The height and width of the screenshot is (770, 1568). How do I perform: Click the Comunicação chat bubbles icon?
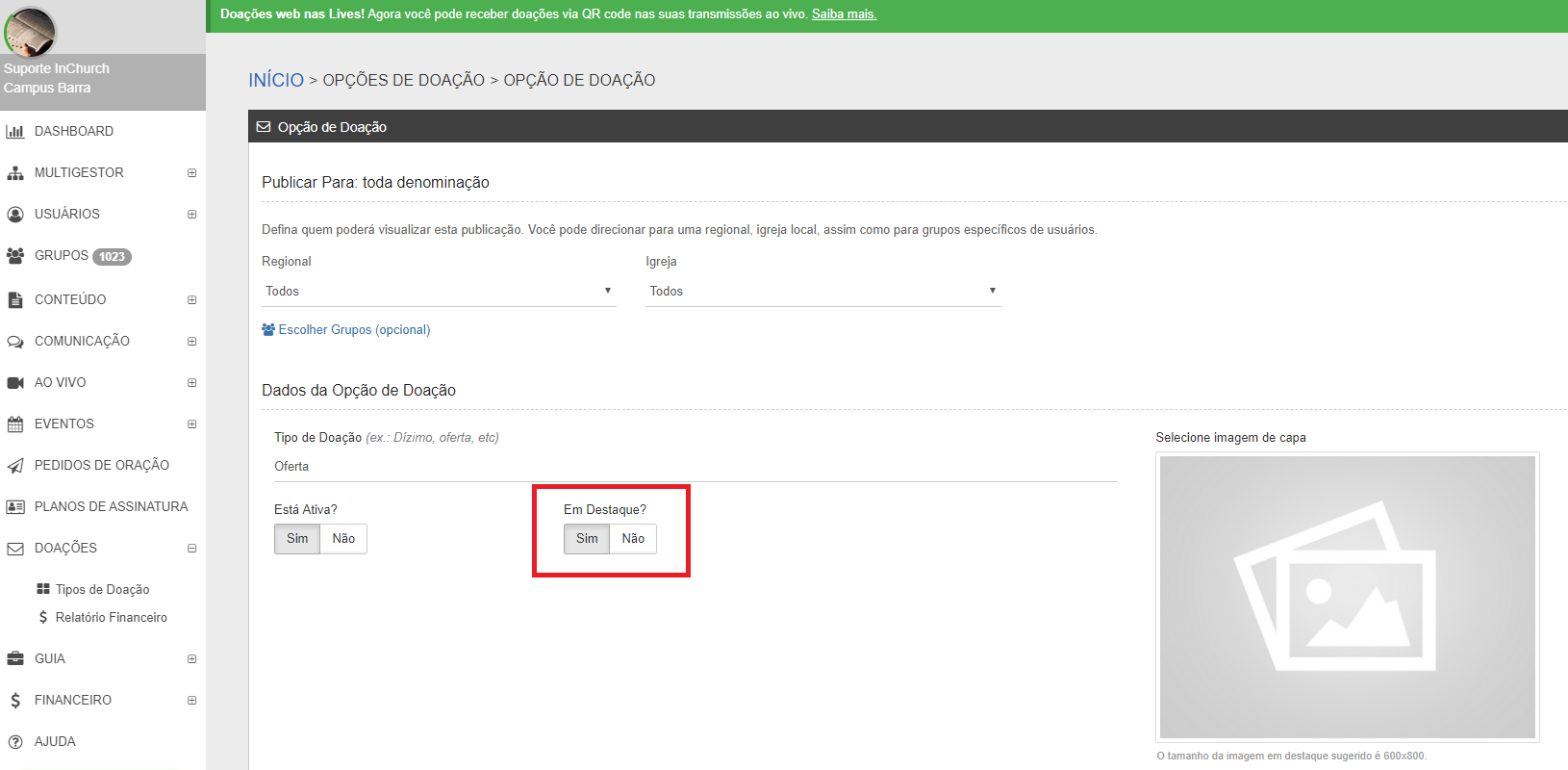[x=15, y=342]
